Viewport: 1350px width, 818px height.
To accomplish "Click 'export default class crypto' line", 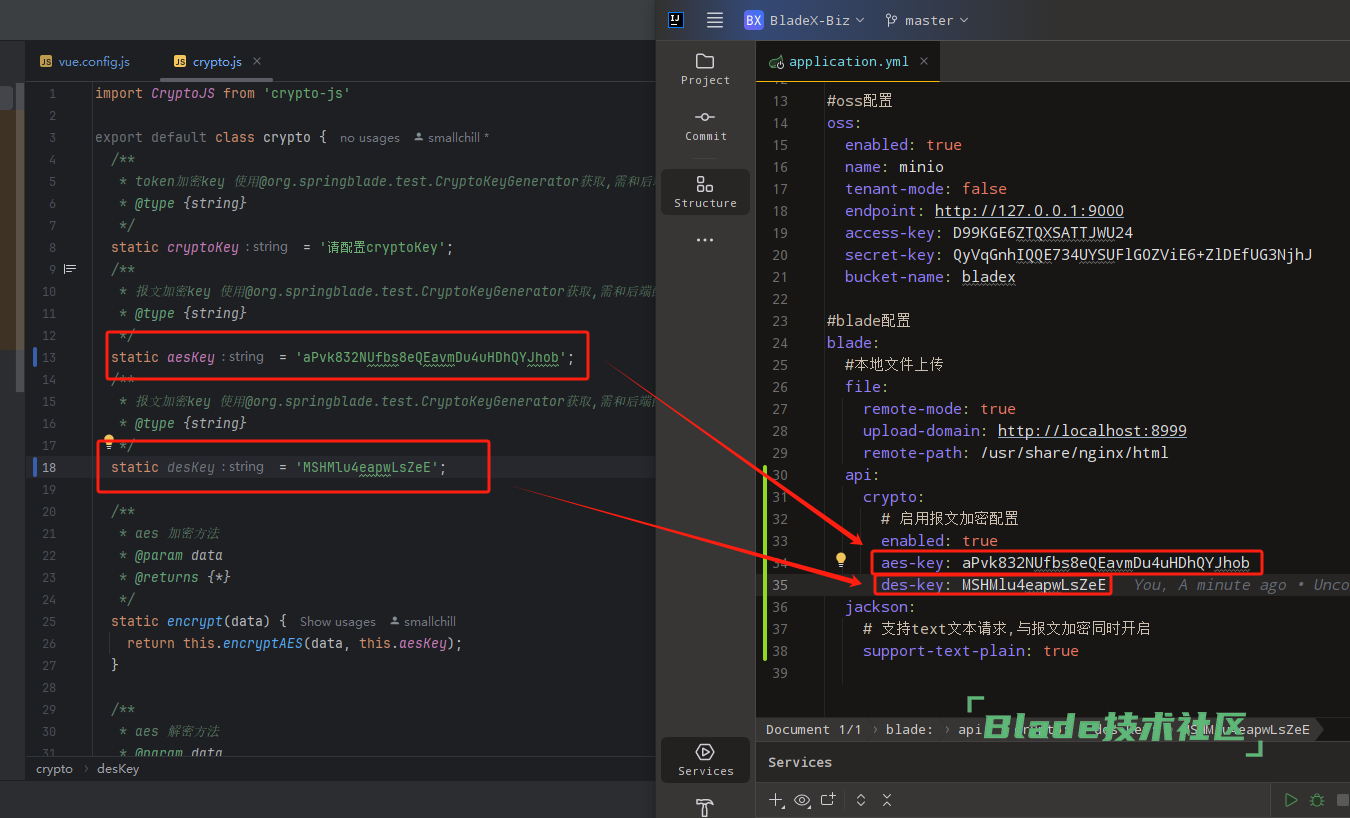I will pos(211,137).
